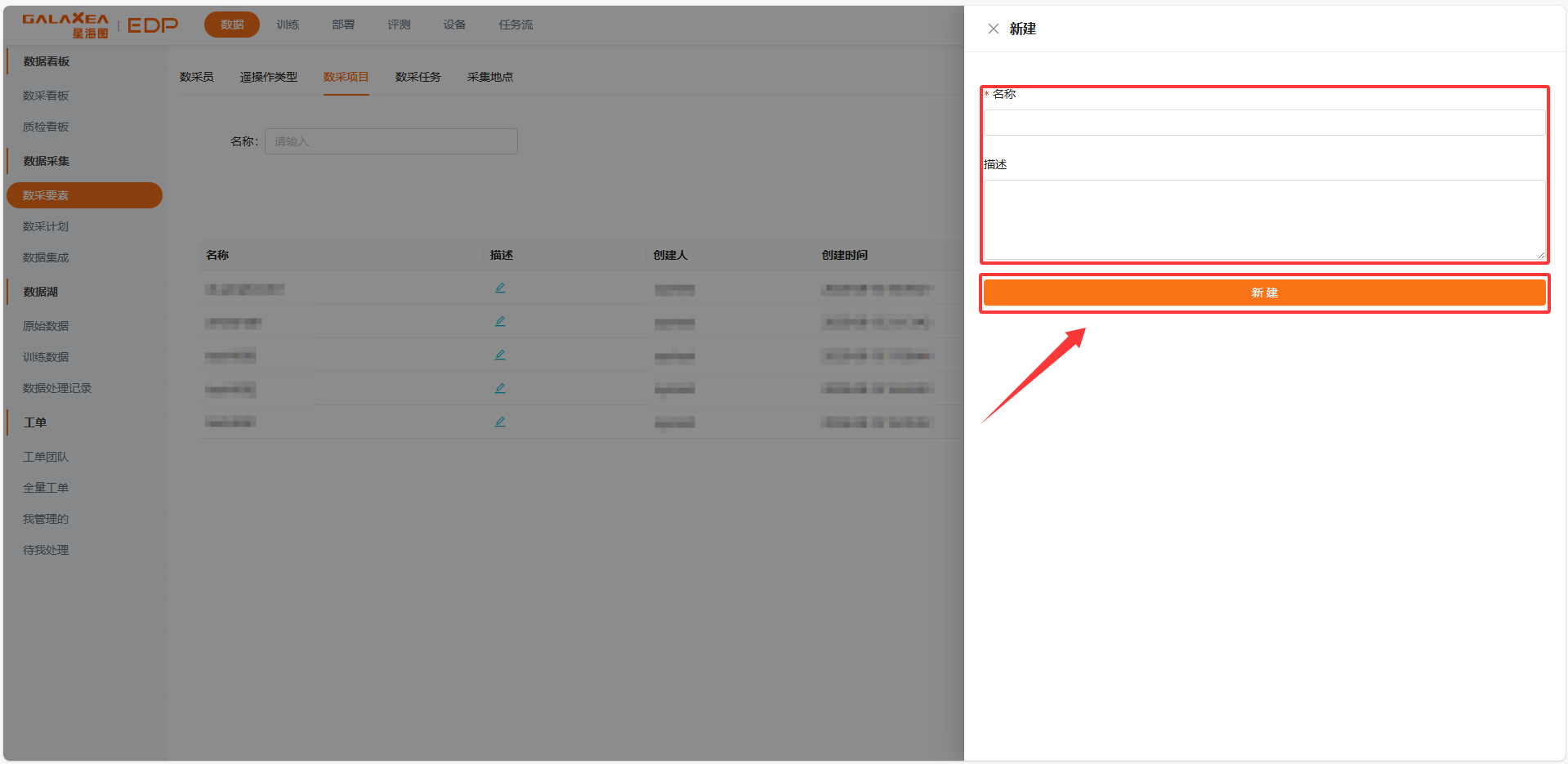Image resolution: width=1568 pixels, height=764 pixels.
Task: Open 数采计划 in the sidebar
Action: pyautogui.click(x=46, y=226)
